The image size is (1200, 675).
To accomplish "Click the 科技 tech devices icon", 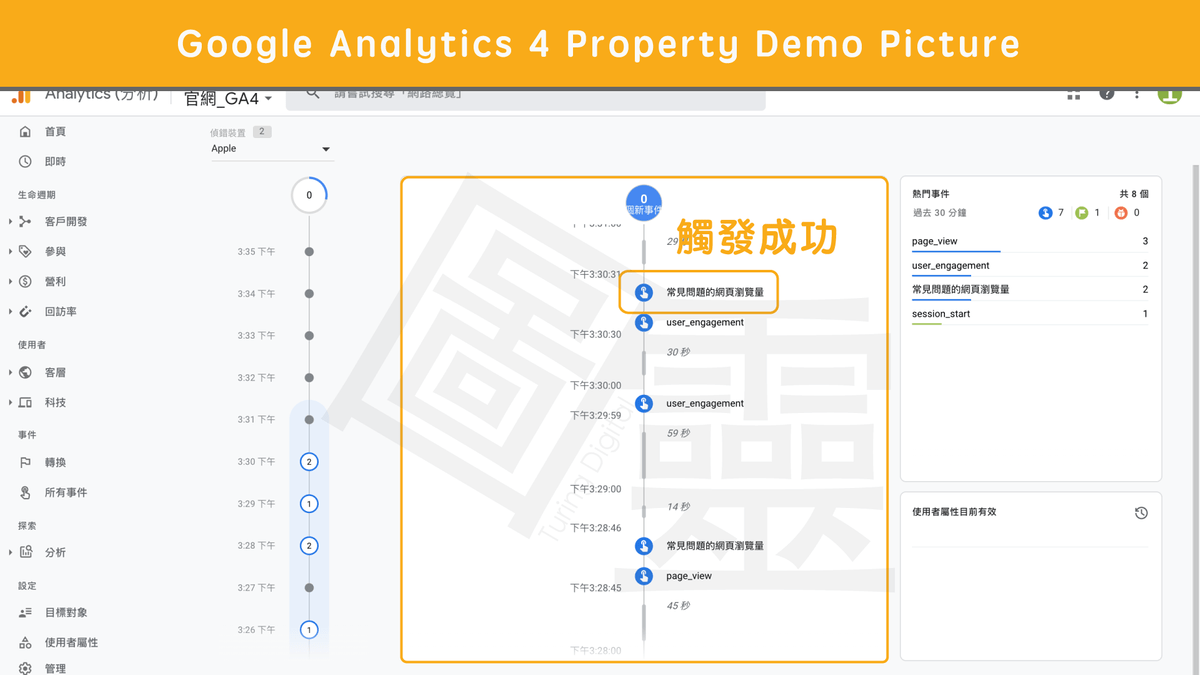I will (25, 402).
